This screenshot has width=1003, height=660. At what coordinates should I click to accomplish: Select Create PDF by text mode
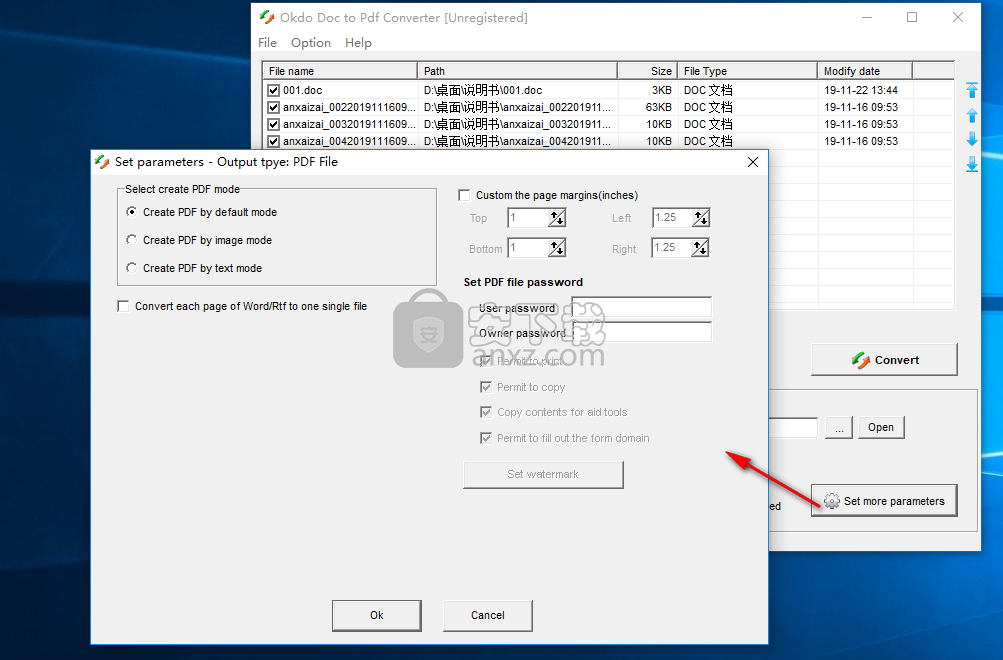coord(132,268)
